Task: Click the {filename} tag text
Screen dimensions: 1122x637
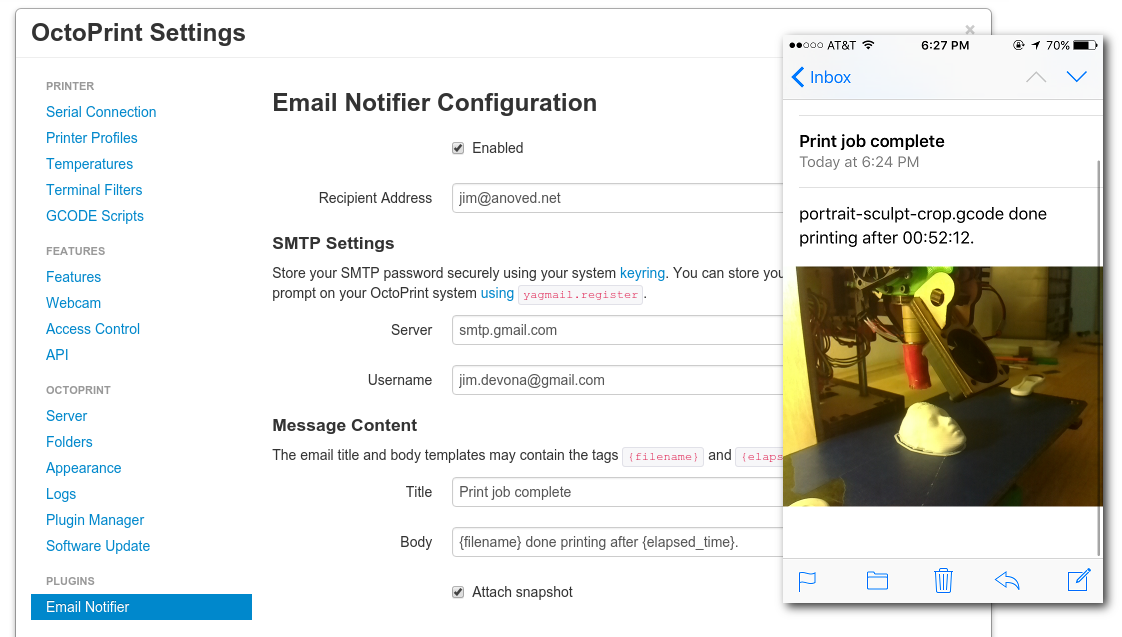Action: (x=663, y=456)
